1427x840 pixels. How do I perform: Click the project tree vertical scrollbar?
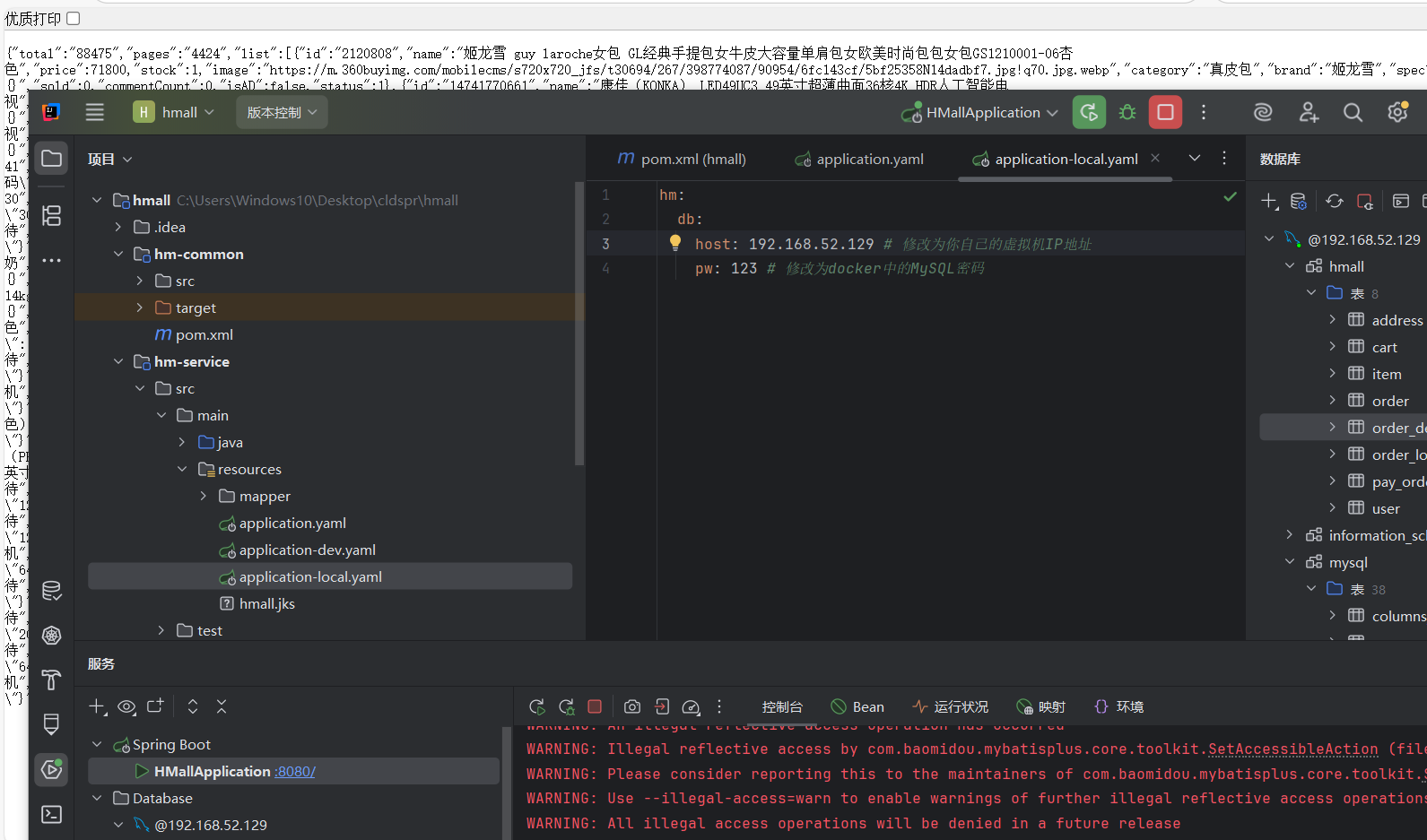click(579, 323)
